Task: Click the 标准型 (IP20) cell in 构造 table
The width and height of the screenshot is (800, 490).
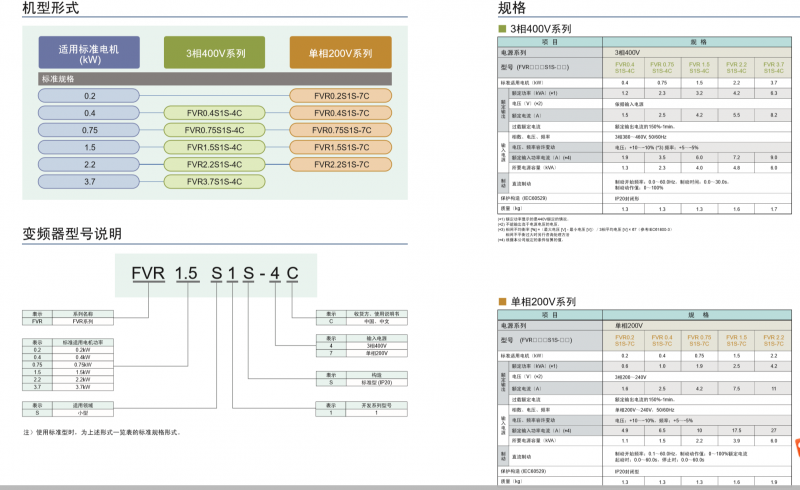Action: [377, 382]
